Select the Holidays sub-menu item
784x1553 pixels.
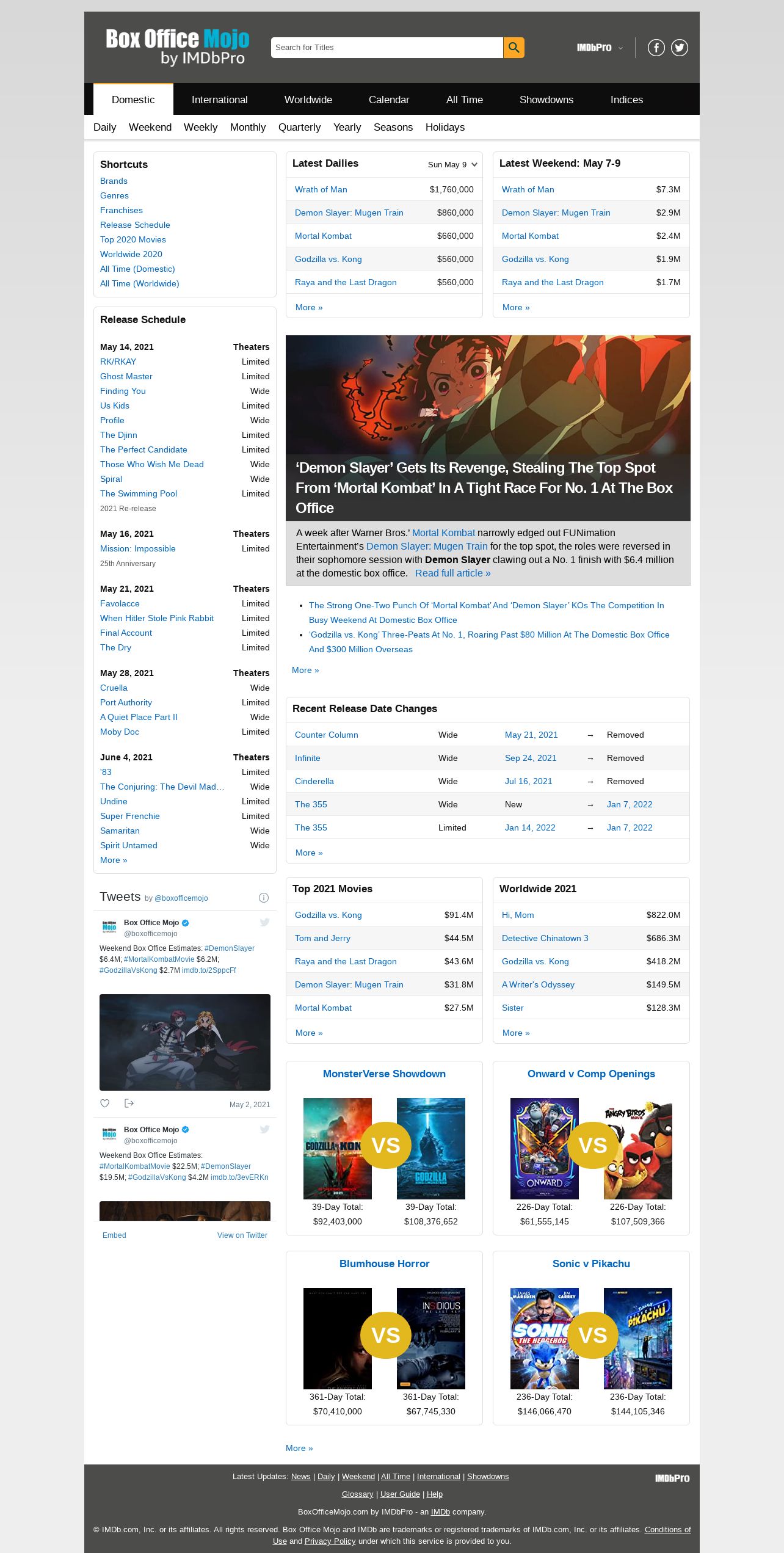[445, 127]
